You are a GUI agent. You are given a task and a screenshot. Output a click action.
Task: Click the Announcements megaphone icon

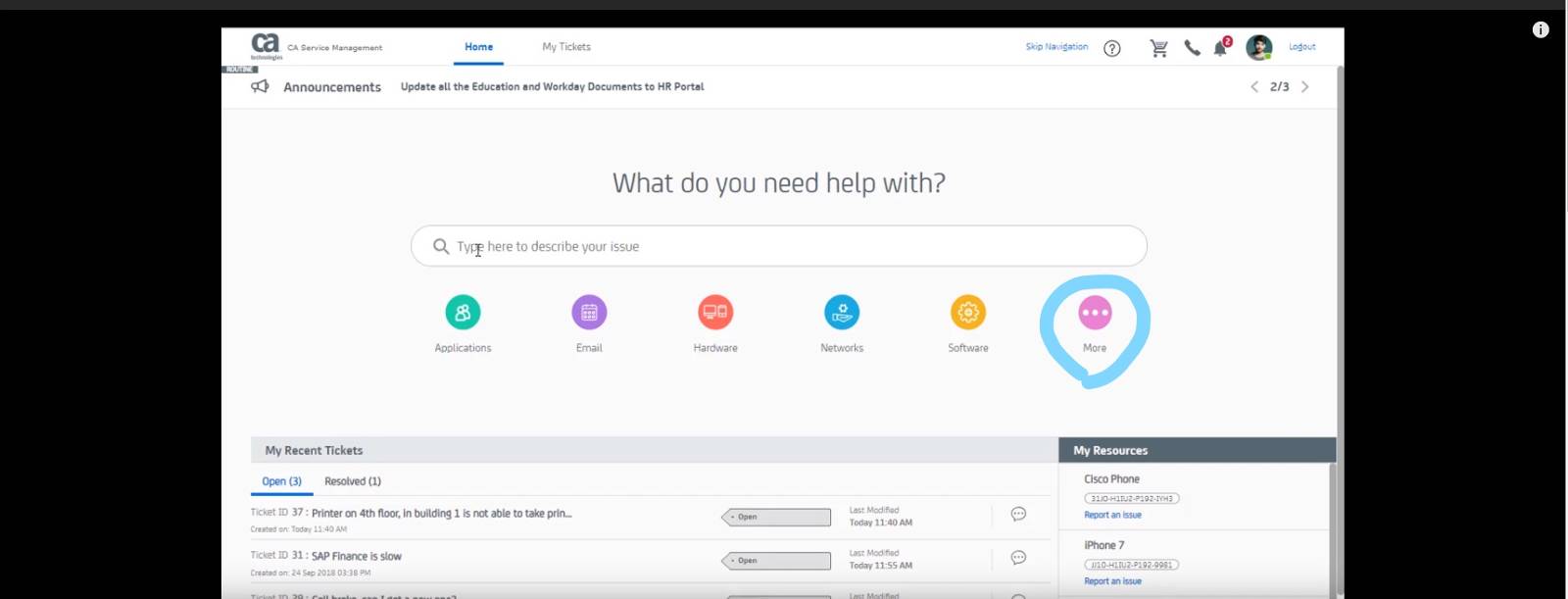click(260, 86)
